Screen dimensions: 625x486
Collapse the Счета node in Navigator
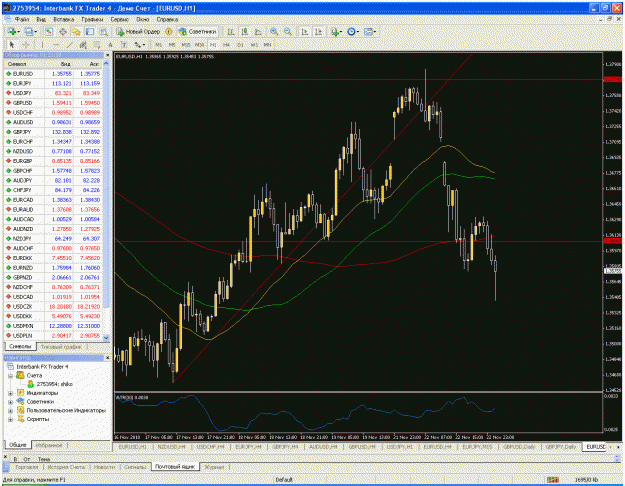(10, 376)
